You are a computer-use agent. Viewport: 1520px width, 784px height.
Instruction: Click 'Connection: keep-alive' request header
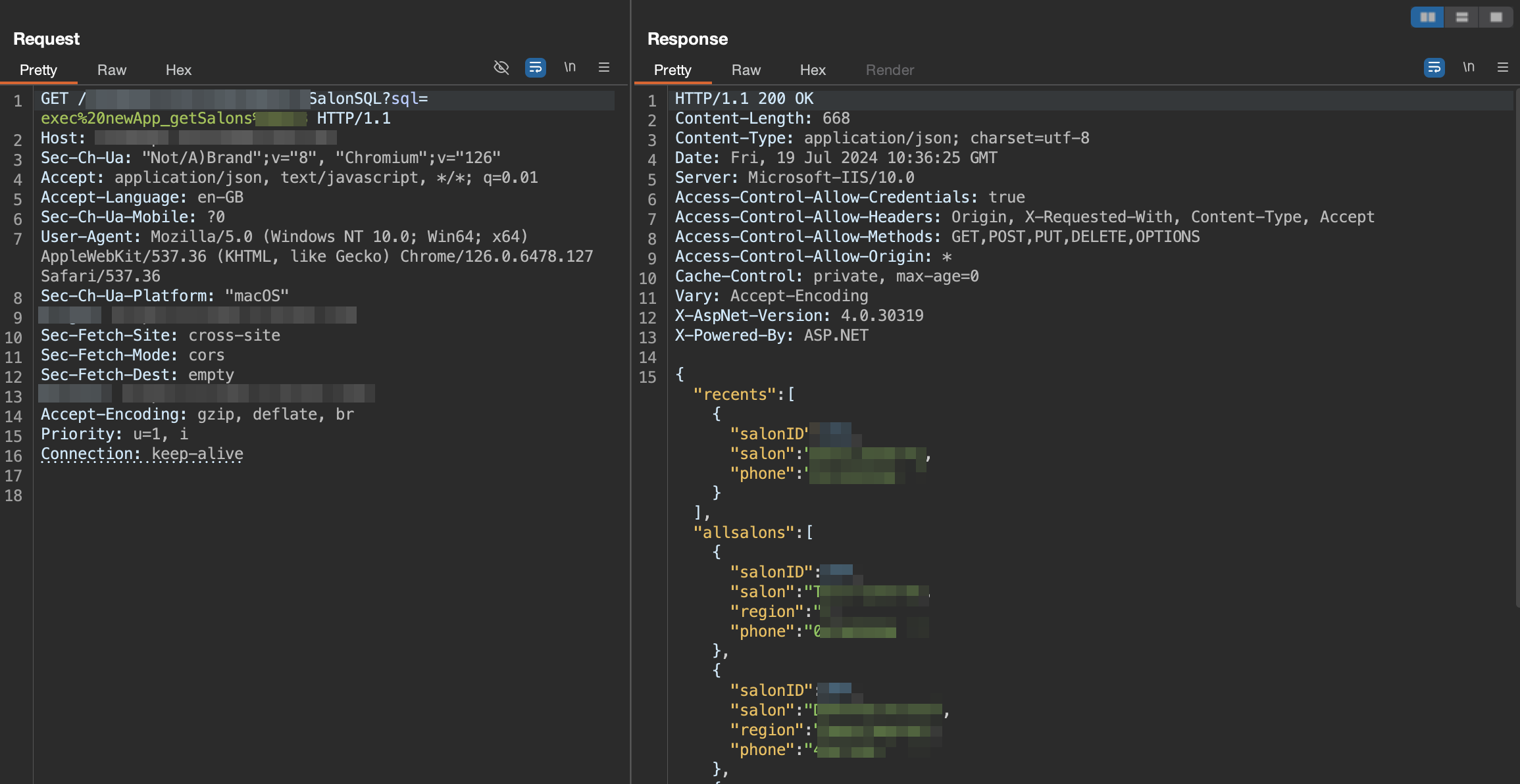(x=142, y=454)
